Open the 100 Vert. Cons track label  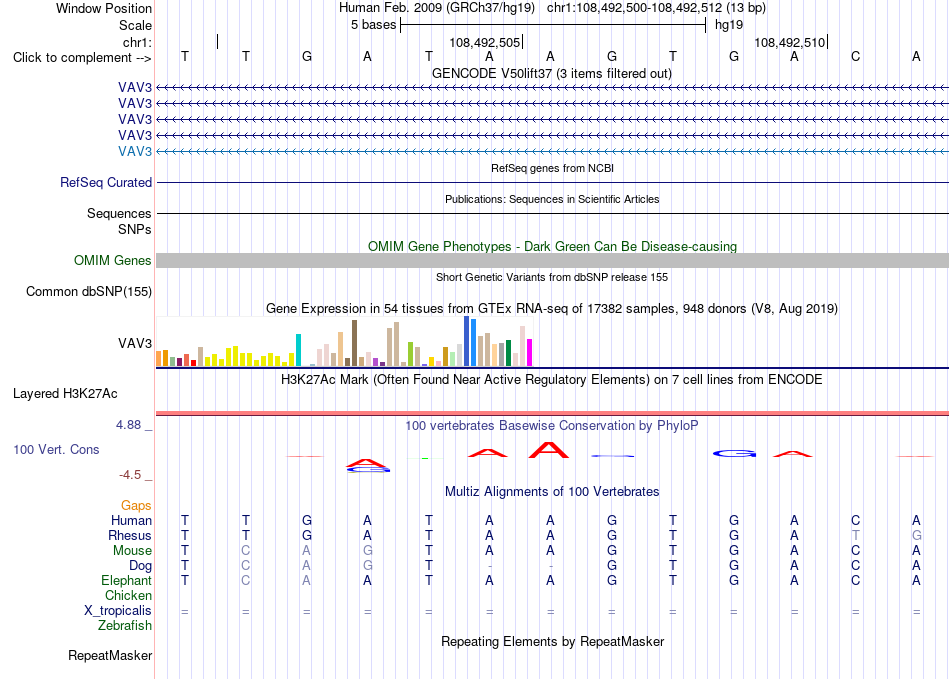click(x=56, y=449)
